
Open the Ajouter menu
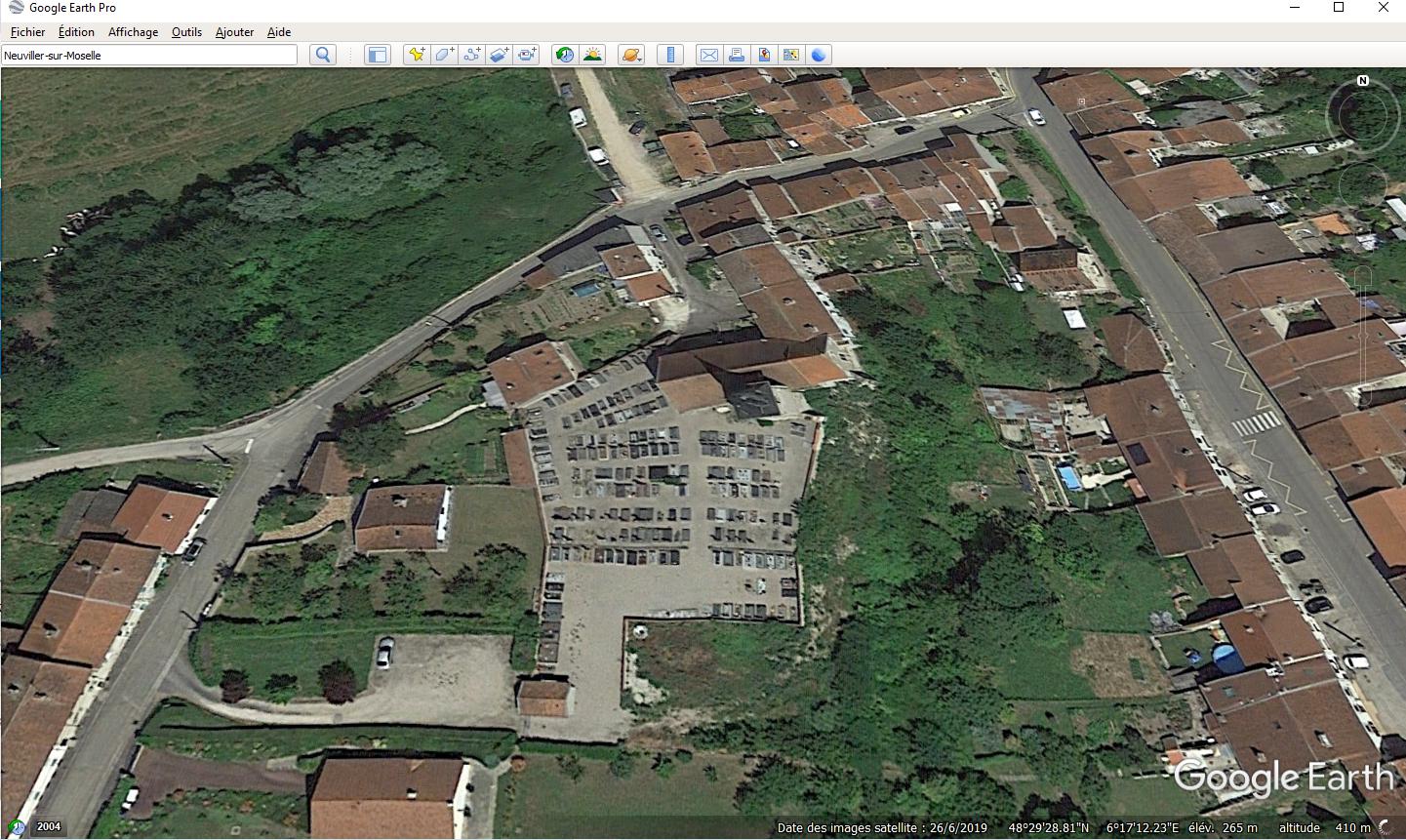point(234,31)
